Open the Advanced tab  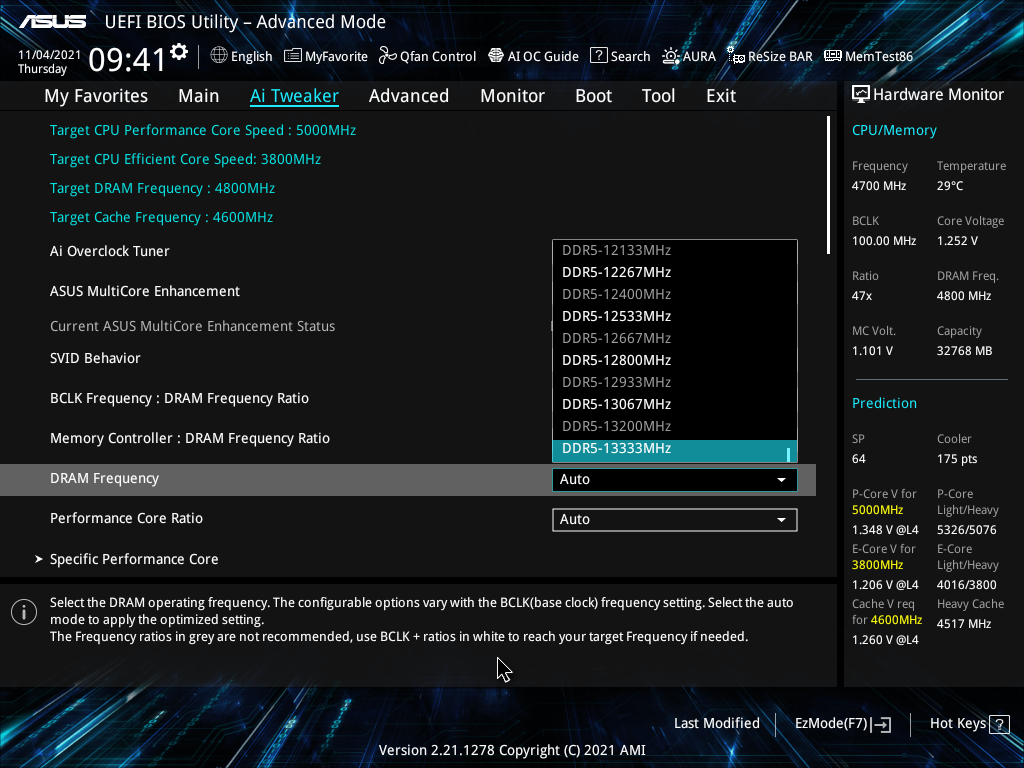(x=409, y=96)
